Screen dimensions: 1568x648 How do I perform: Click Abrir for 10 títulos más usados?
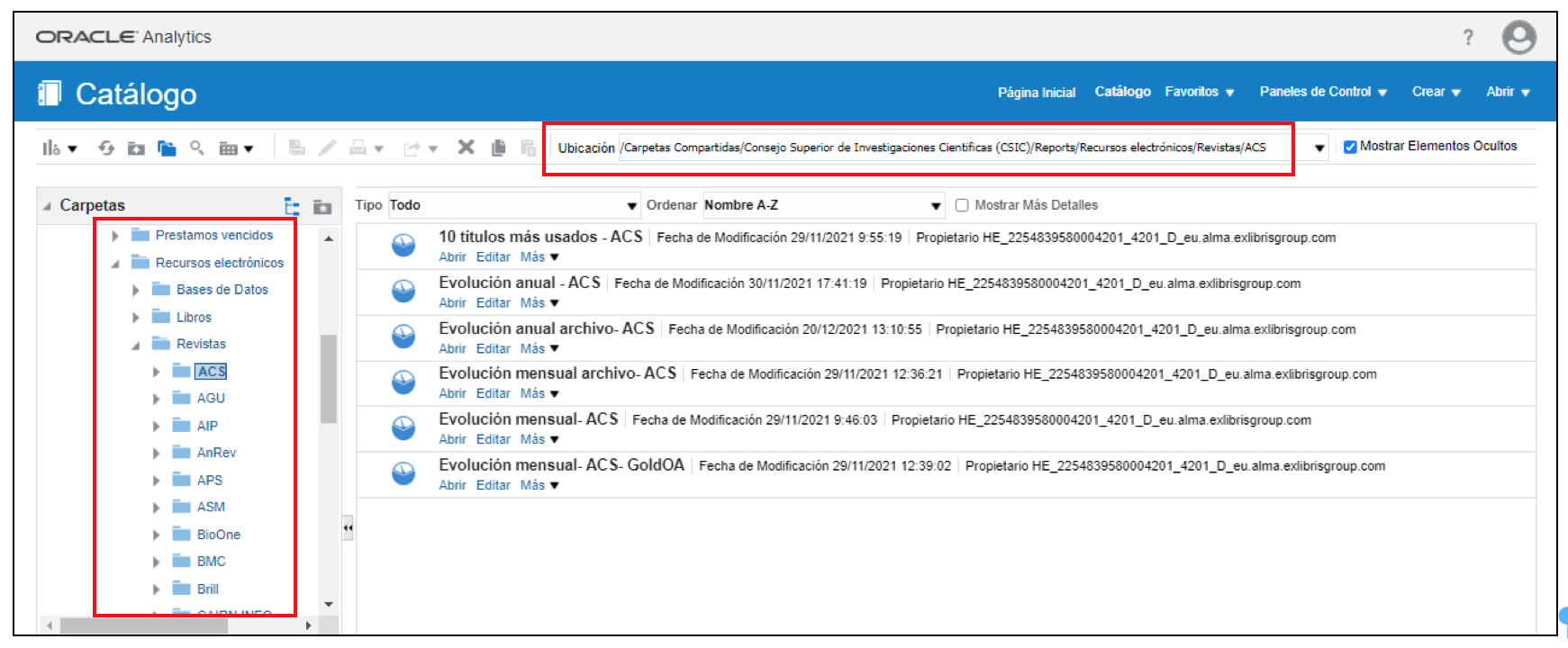point(452,257)
